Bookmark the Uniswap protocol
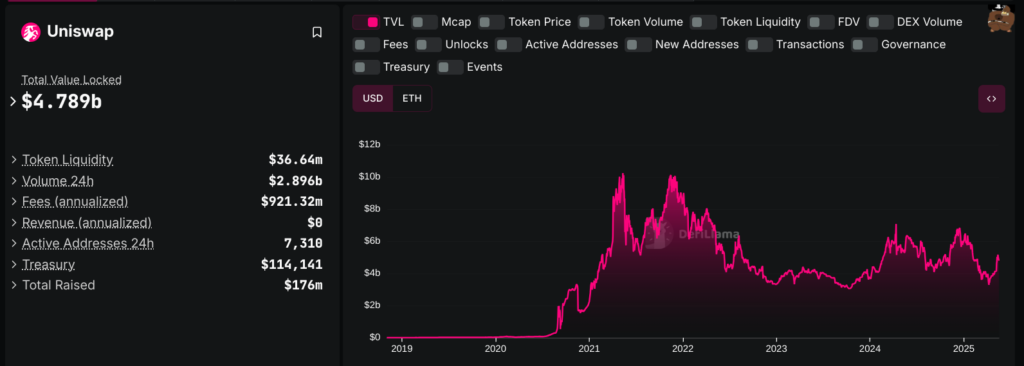1024x366 pixels. click(x=317, y=32)
